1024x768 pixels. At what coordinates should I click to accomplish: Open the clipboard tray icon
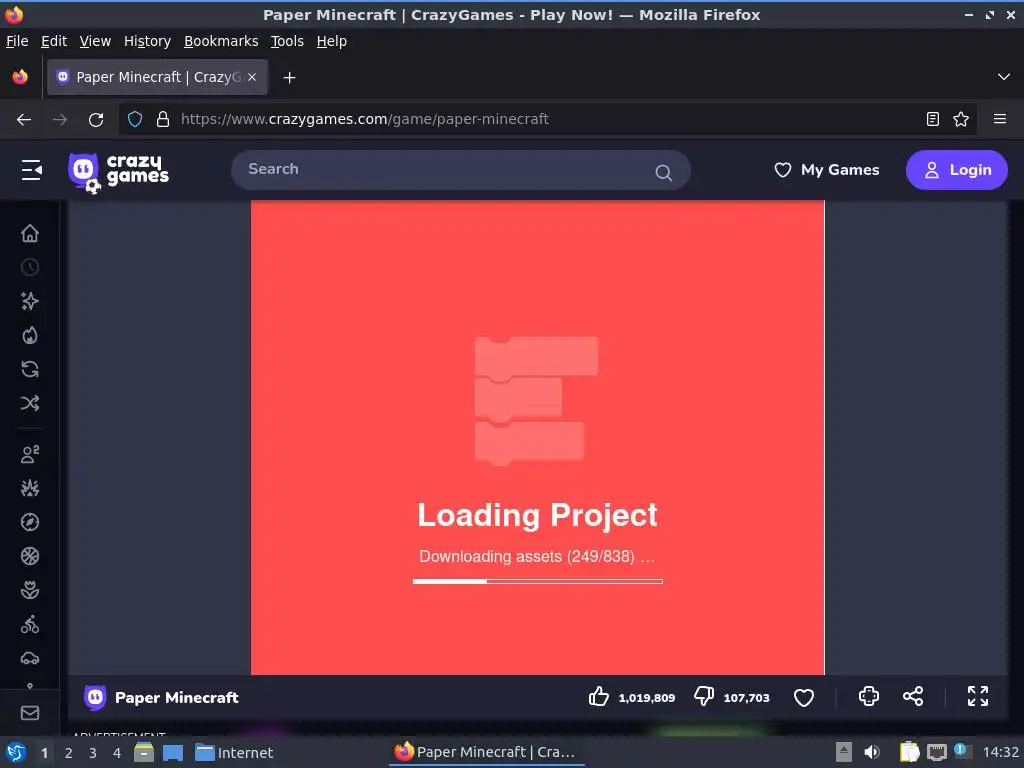(x=909, y=752)
